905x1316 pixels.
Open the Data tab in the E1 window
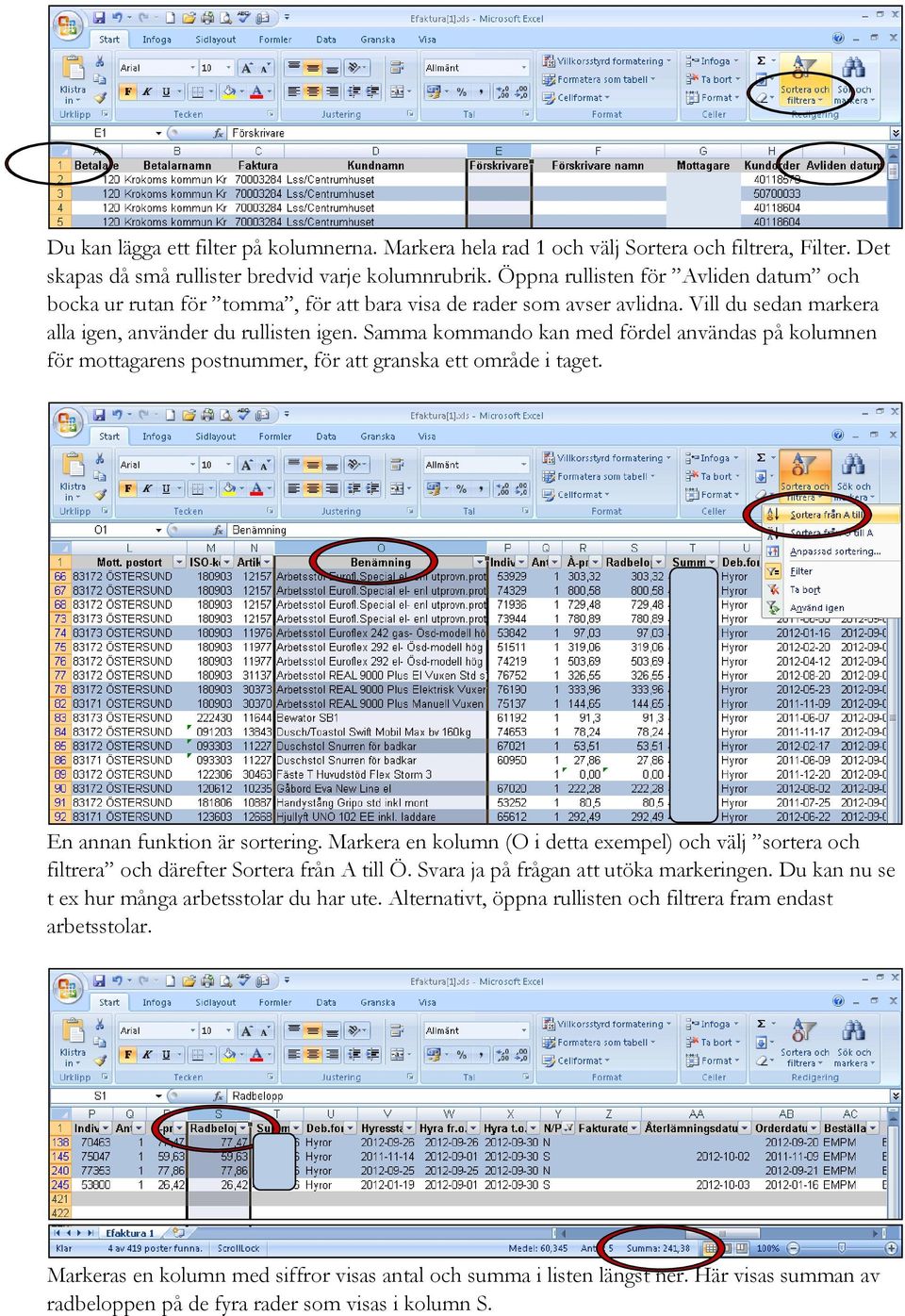[326, 40]
